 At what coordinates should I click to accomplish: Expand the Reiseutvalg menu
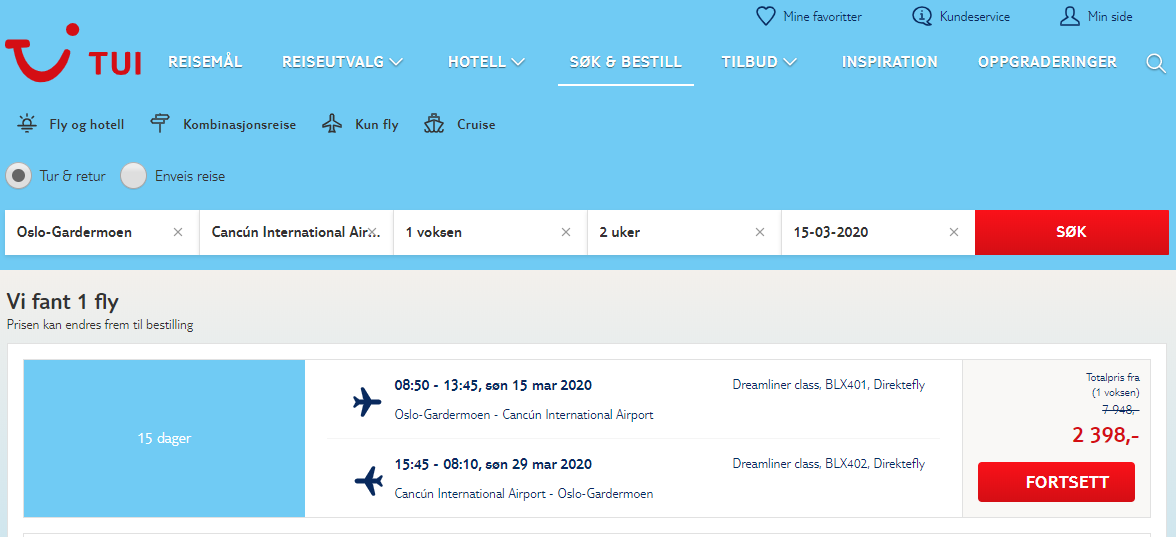(x=343, y=62)
